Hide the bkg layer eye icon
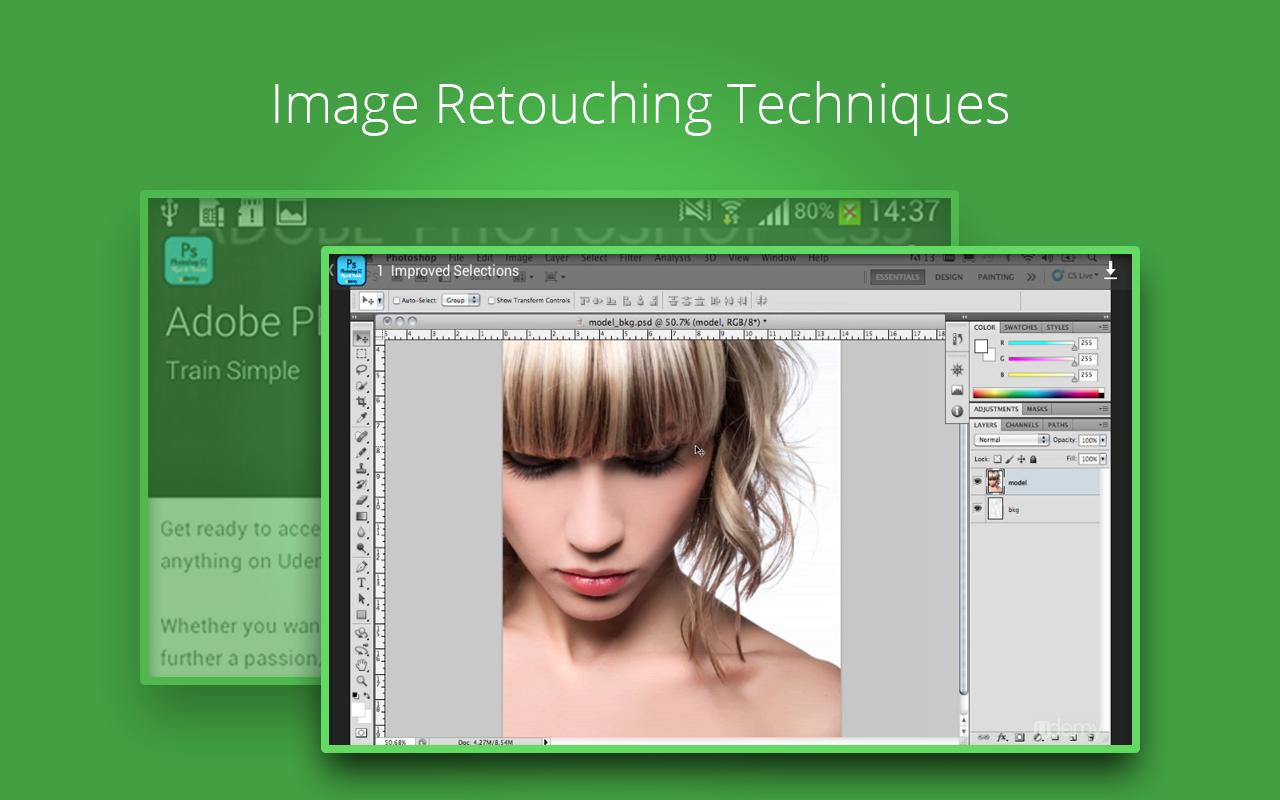This screenshot has width=1280, height=800. [x=978, y=509]
